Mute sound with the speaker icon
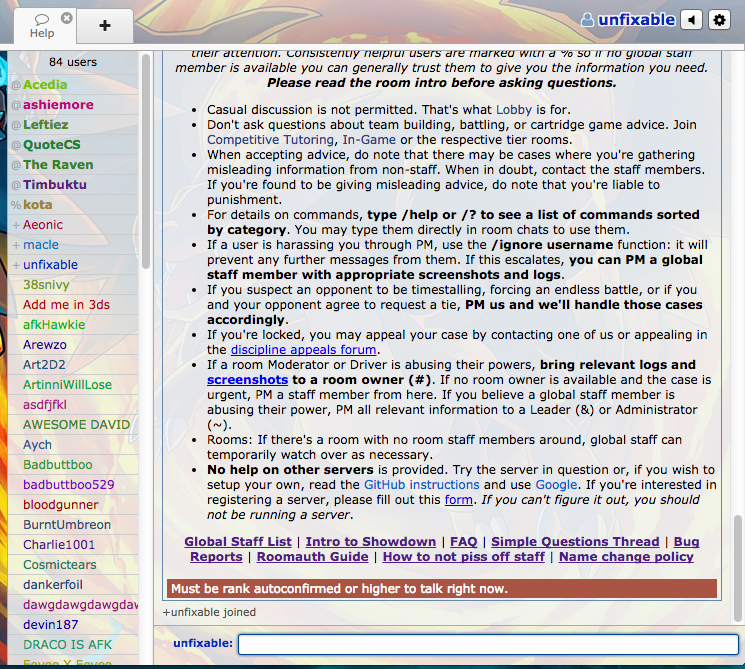Viewport: 745px width, 669px height. [x=691, y=20]
